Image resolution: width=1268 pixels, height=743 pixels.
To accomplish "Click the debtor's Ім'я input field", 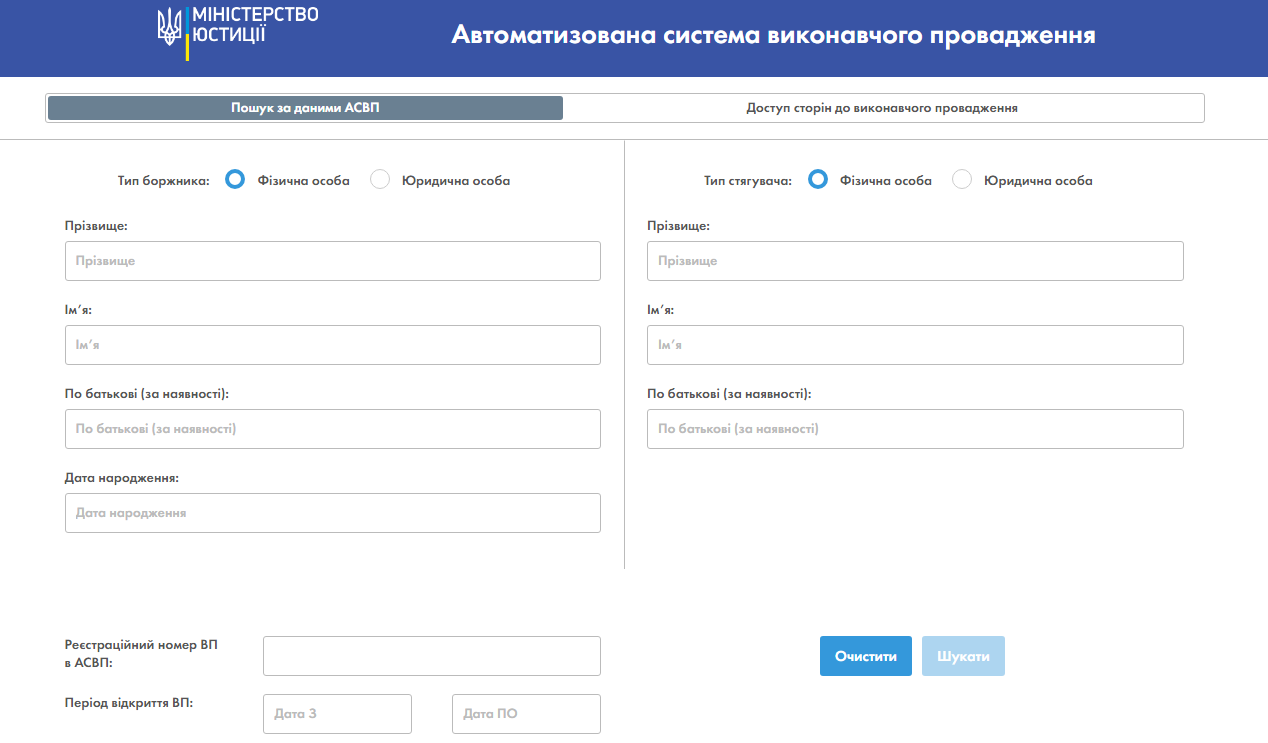I will tap(332, 345).
